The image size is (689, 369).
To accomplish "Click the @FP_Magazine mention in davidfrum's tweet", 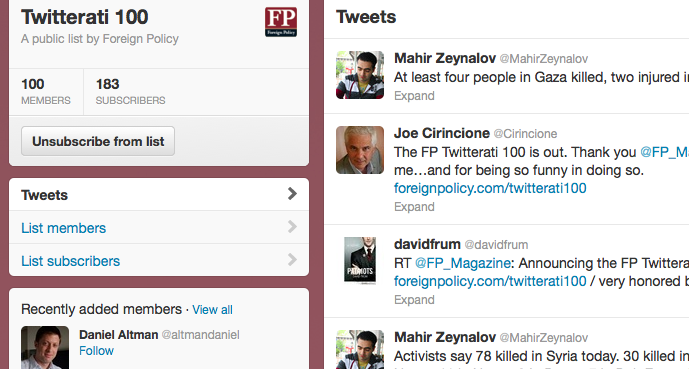I will (x=462, y=263).
